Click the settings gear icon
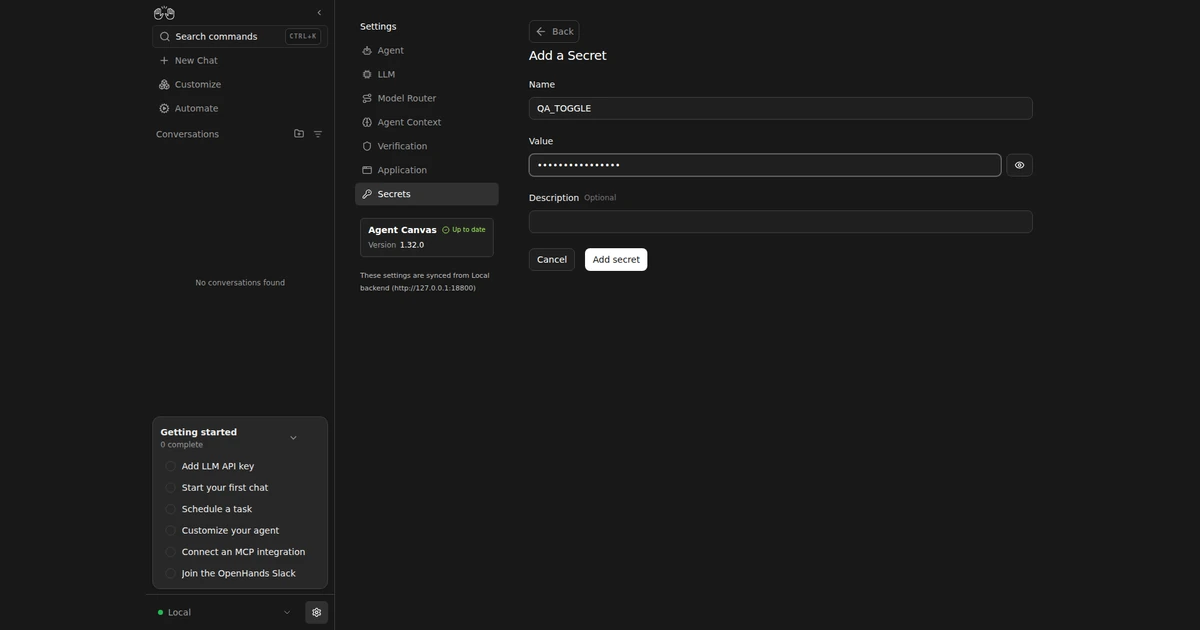Image resolution: width=1200 pixels, height=630 pixels. pyautogui.click(x=317, y=612)
